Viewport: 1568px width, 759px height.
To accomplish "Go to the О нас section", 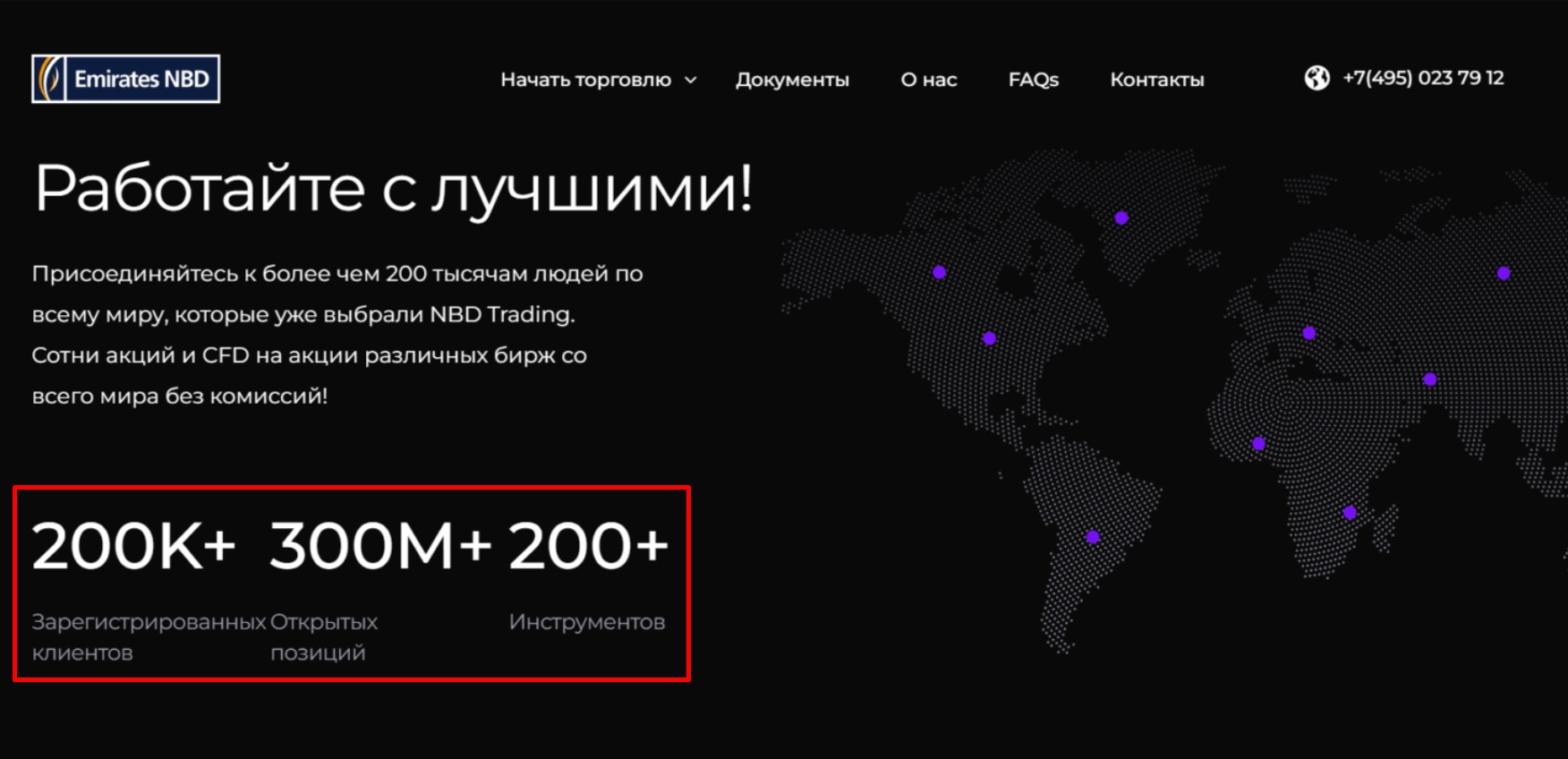I will [x=929, y=80].
